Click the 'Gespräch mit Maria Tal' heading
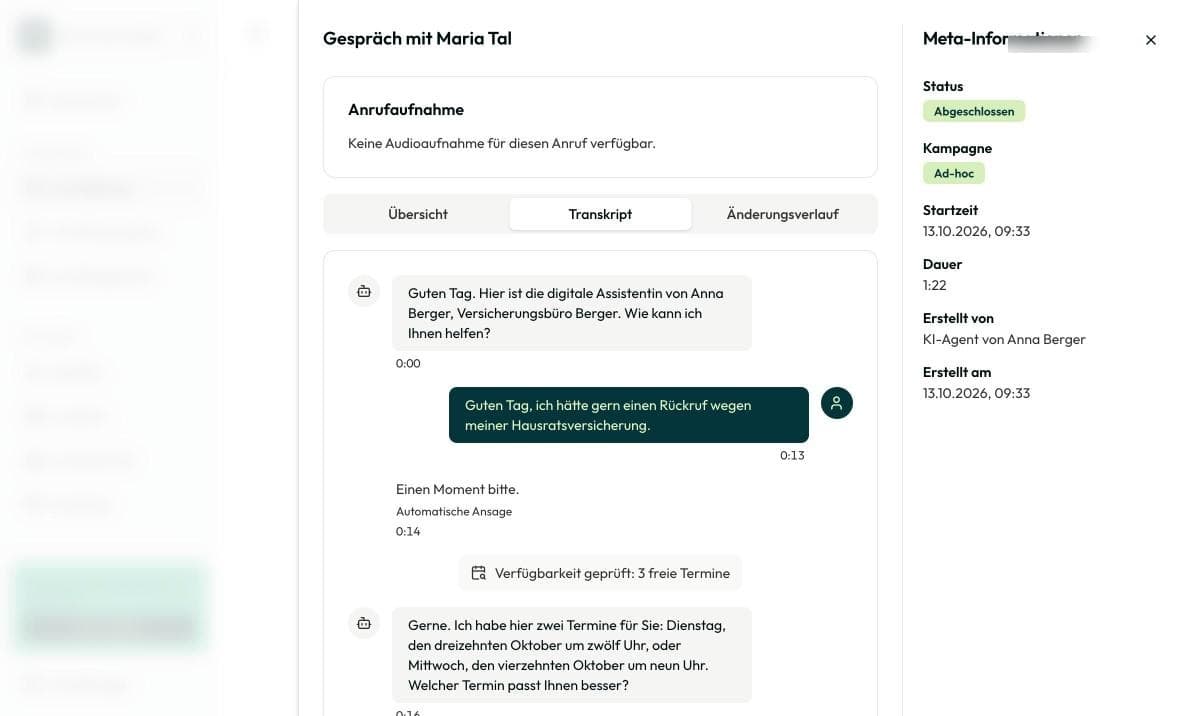 tap(417, 39)
